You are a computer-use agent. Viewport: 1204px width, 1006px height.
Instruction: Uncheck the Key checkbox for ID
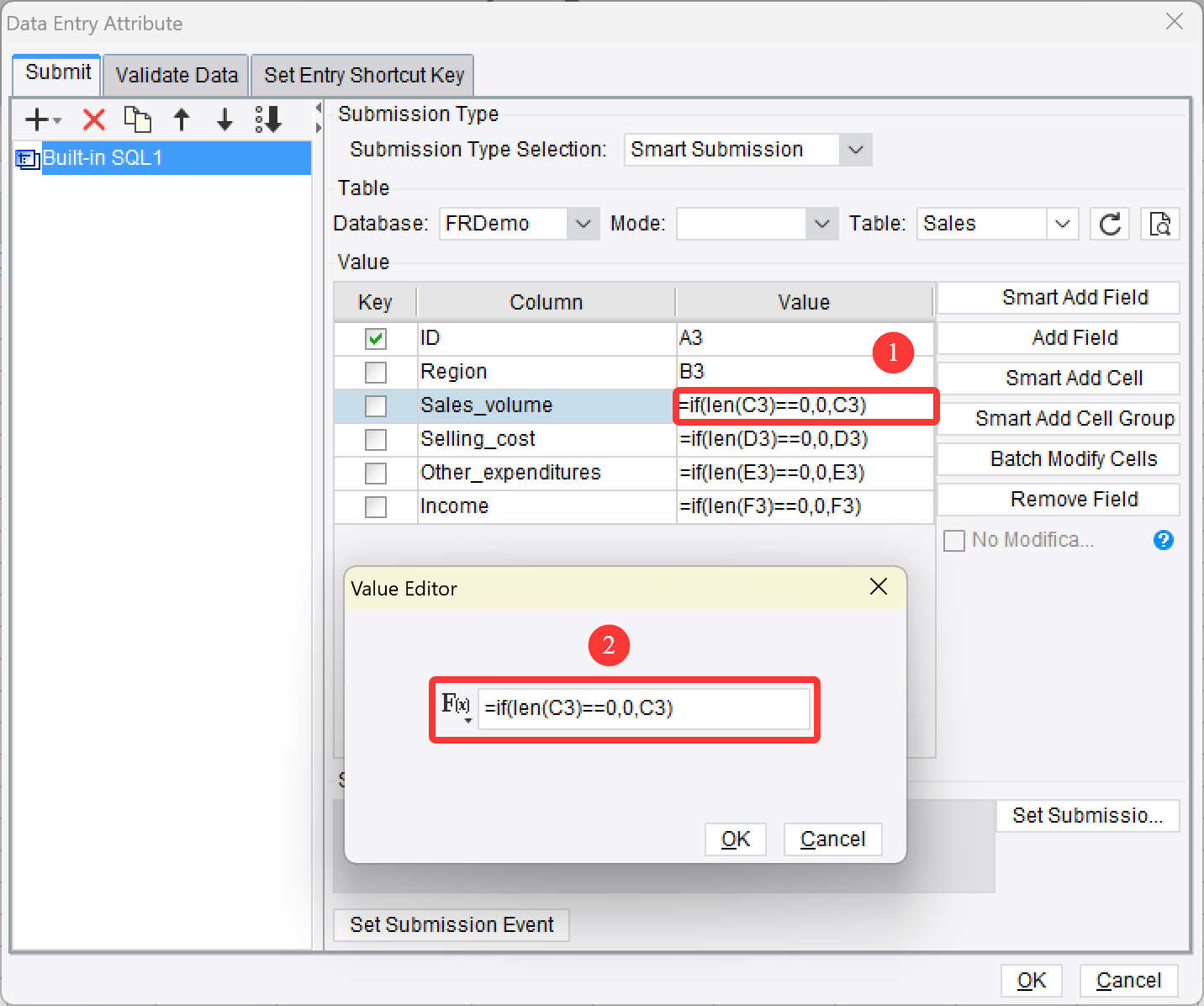click(375, 338)
